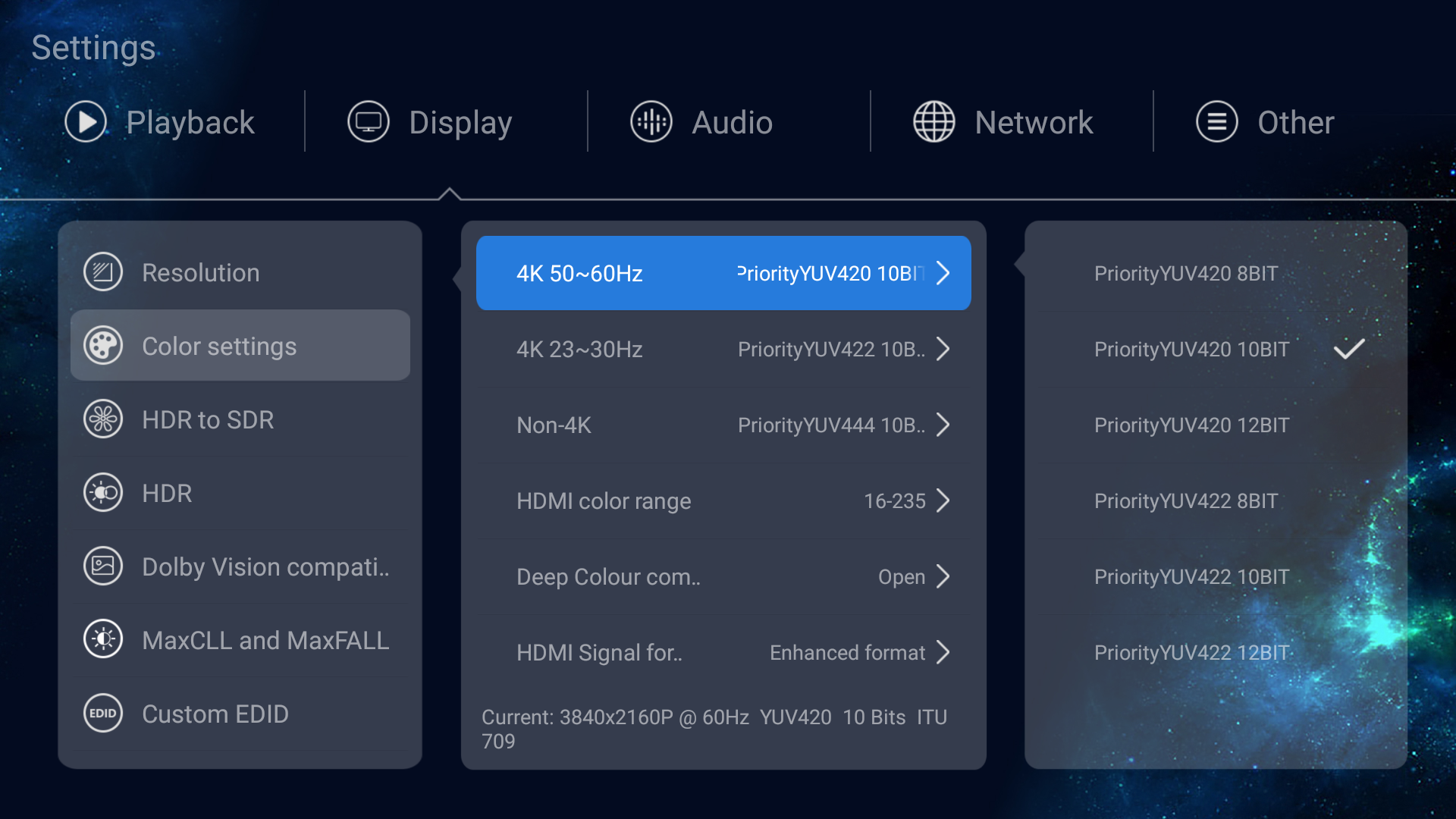Click the PriorityYUV444 10B.. value

(831, 425)
